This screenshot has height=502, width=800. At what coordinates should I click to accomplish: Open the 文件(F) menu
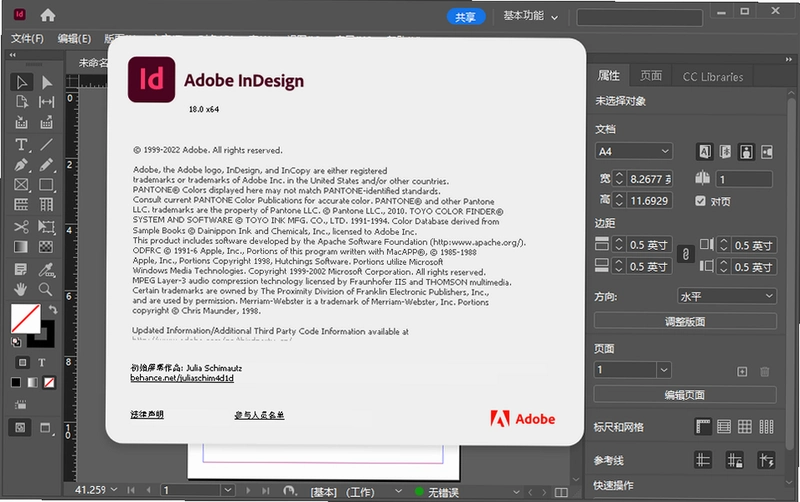[x=28, y=39]
